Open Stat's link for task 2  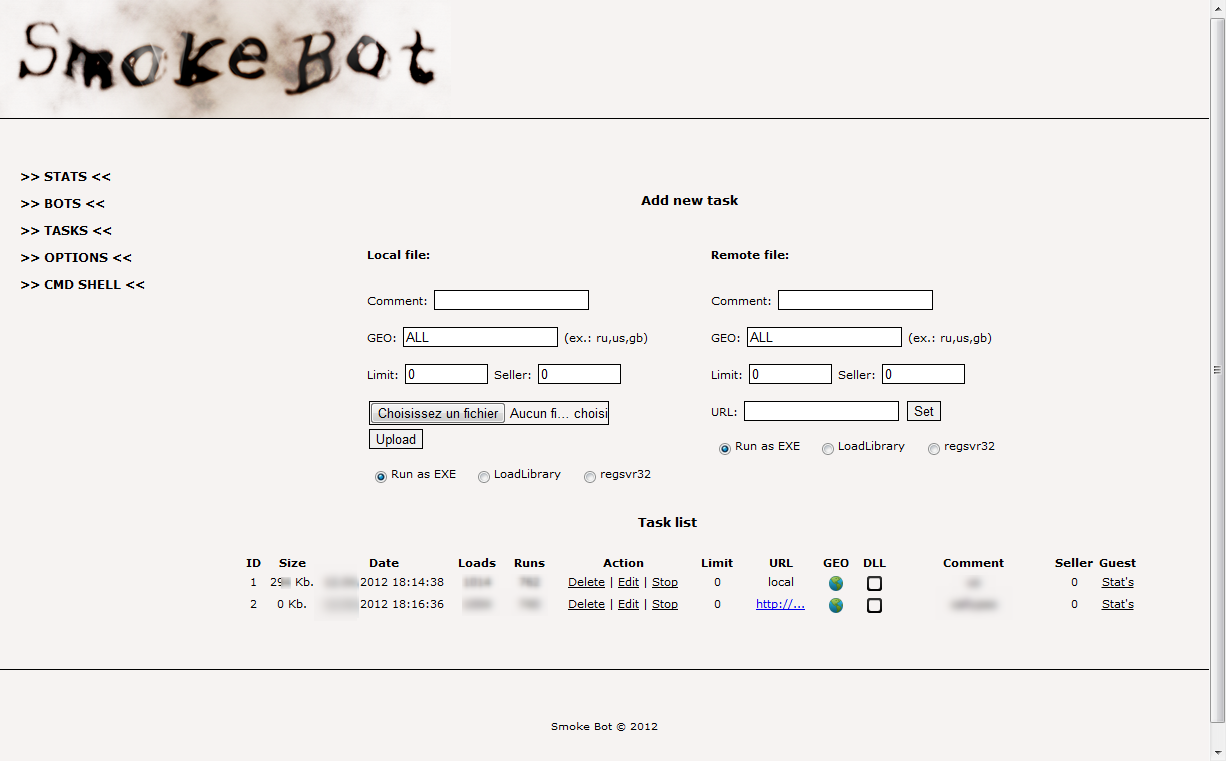tap(1117, 604)
